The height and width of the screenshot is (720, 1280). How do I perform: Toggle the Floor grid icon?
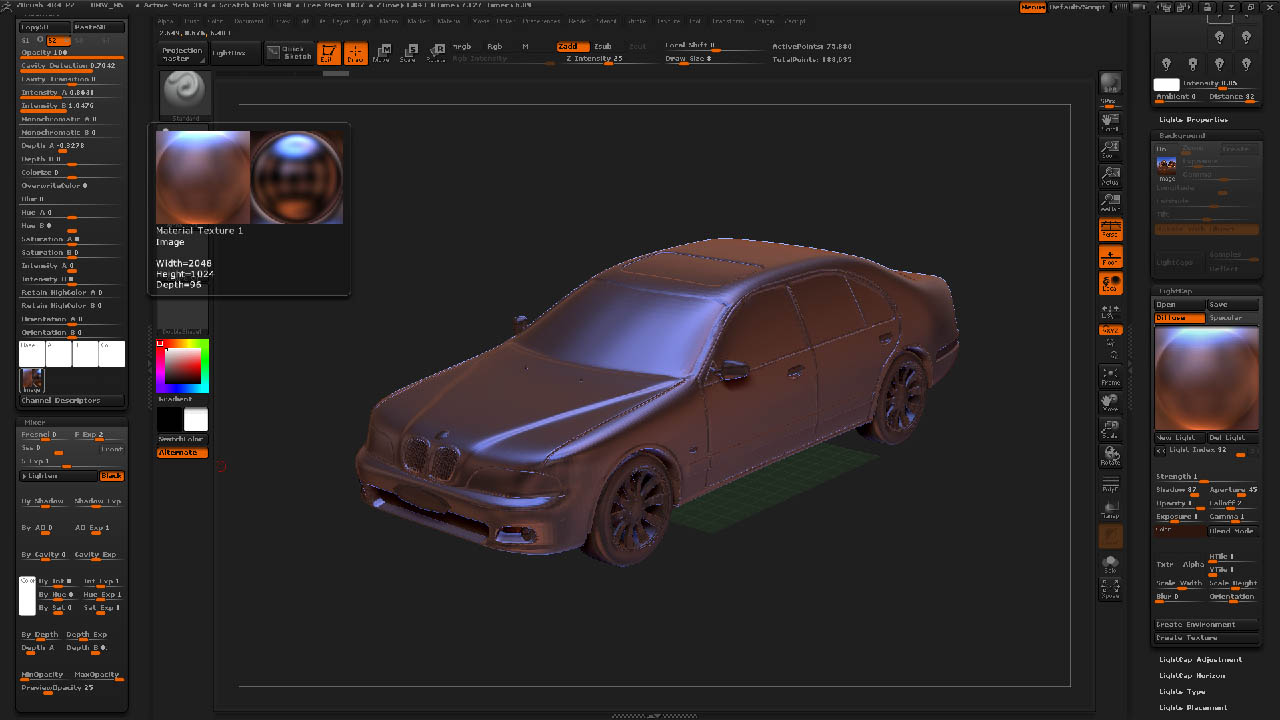(x=1110, y=257)
